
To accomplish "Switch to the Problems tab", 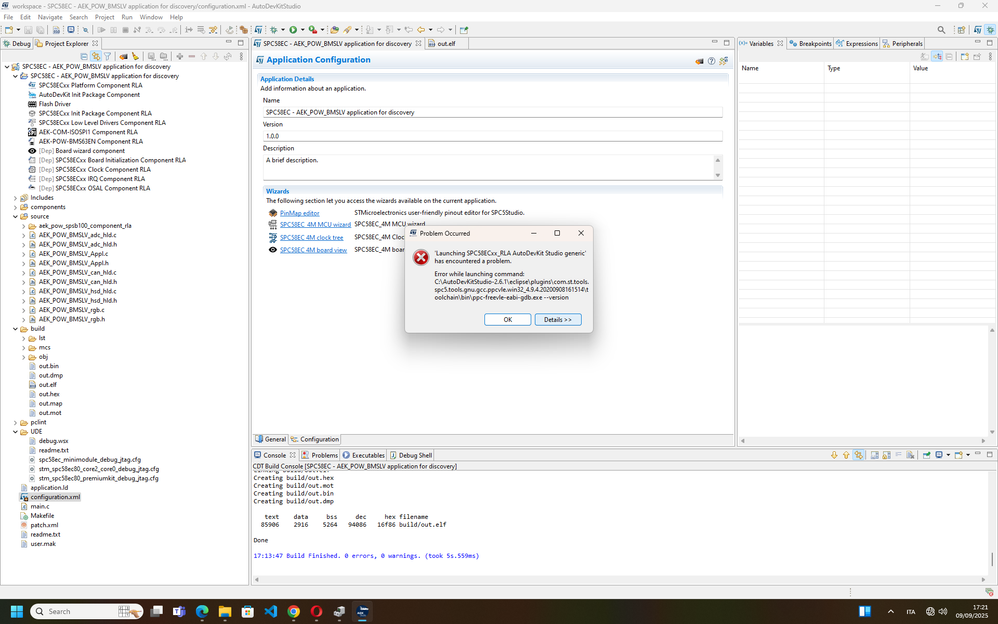I will pyautogui.click(x=320, y=455).
